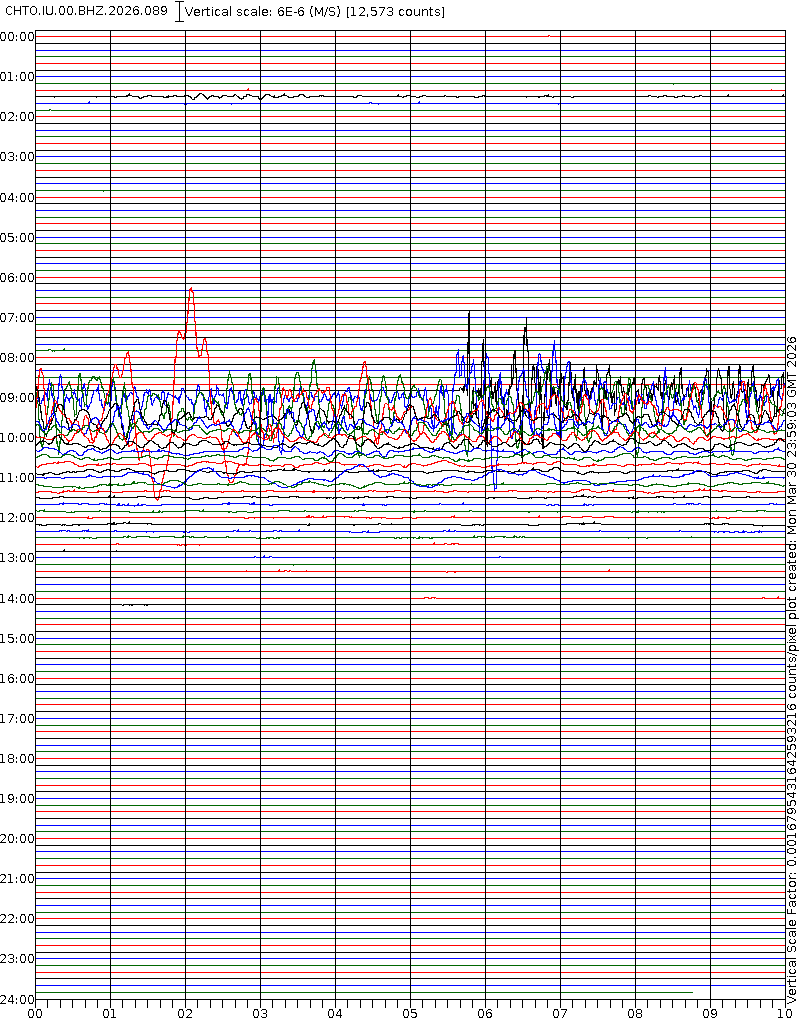Click the vertical scale bar symbol
Image resolution: width=800 pixels, height=1024 pixels.
[179, 11]
